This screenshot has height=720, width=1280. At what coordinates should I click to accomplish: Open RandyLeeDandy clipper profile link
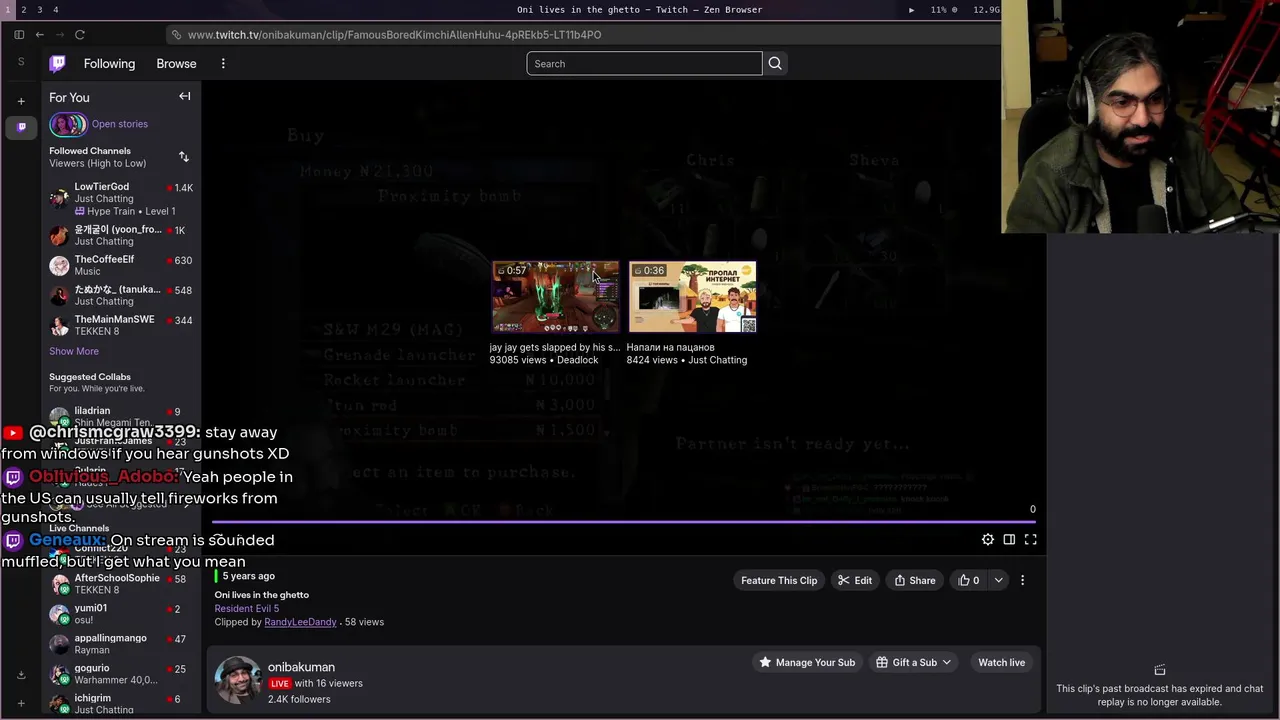[x=300, y=622]
